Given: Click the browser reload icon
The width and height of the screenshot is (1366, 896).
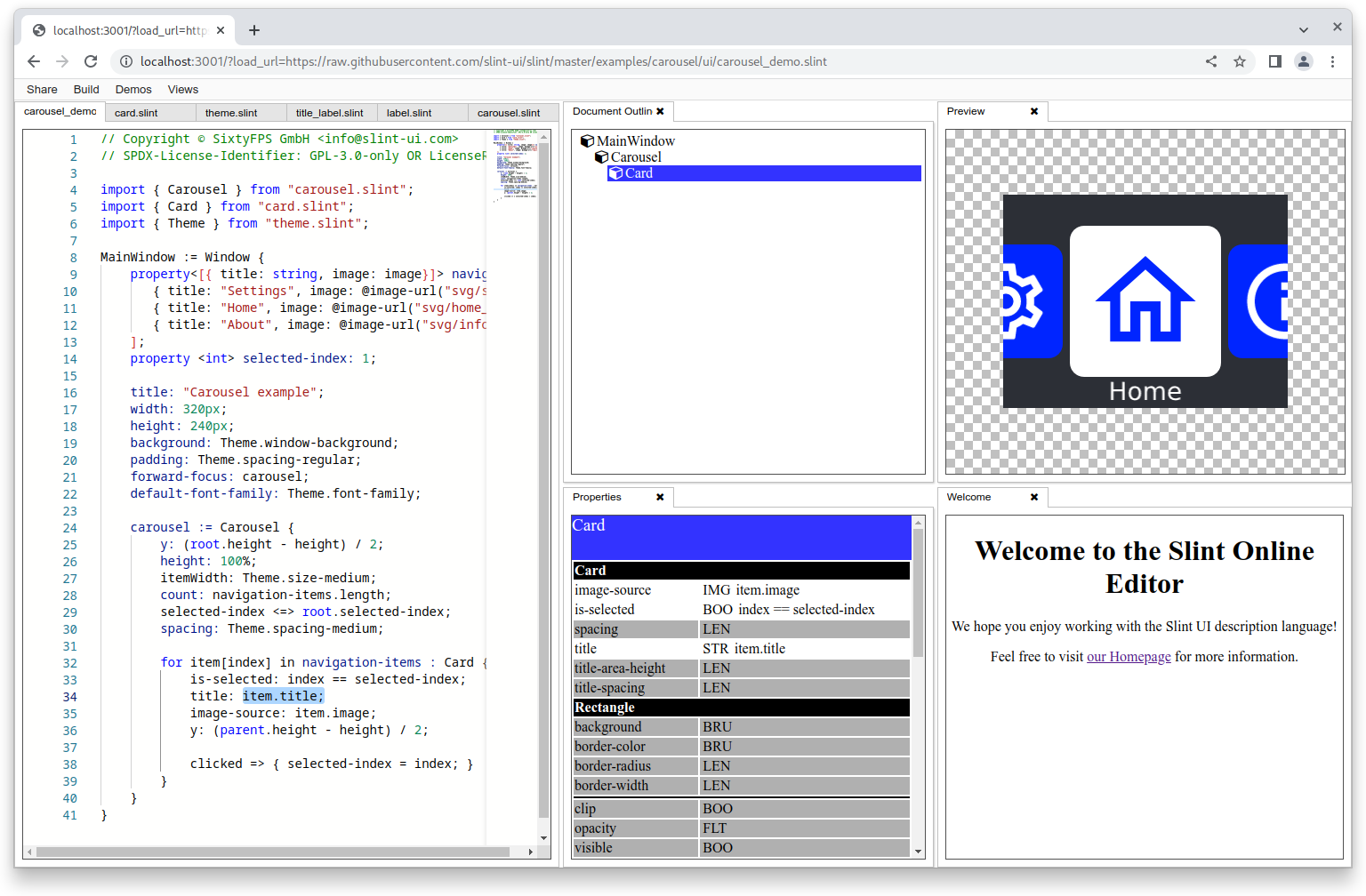Looking at the screenshot, I should click(x=91, y=61).
